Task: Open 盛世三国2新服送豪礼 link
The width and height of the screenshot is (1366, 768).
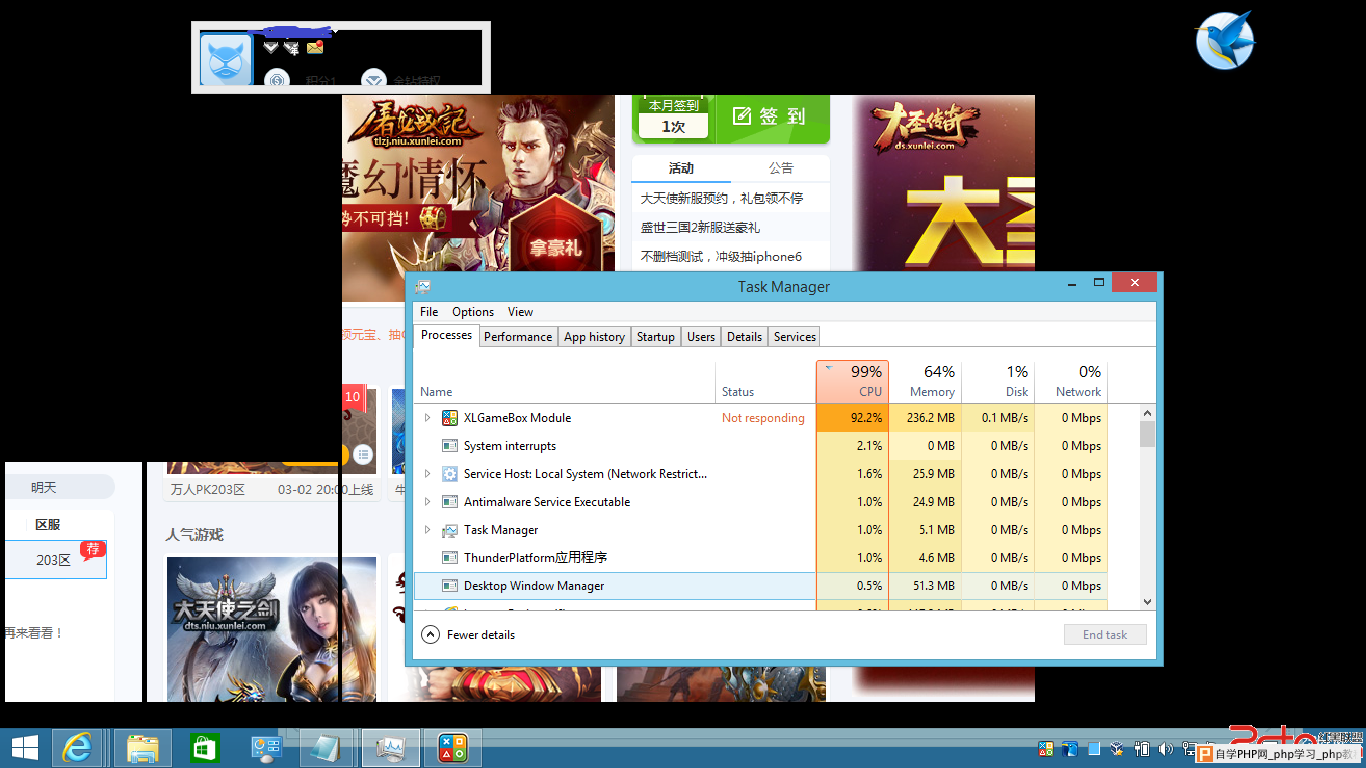Action: coord(700,227)
